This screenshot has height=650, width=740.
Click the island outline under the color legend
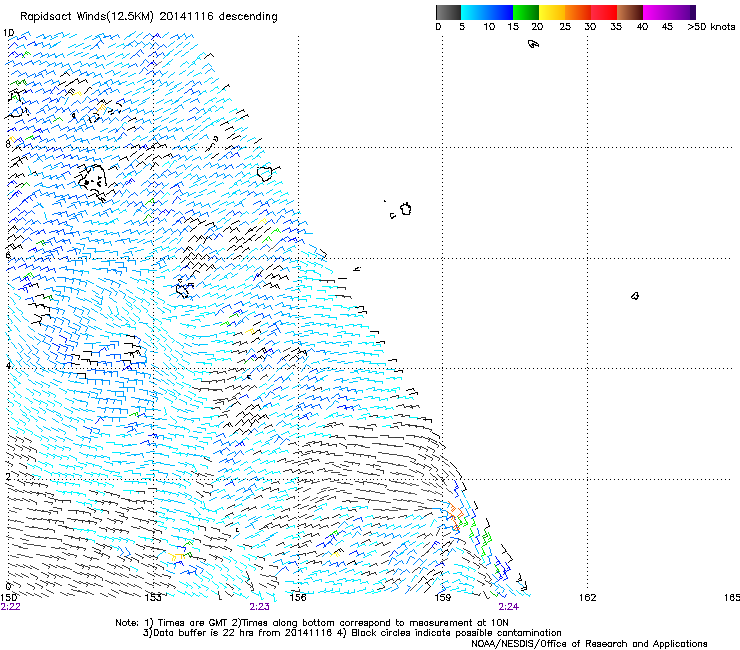pyautogui.click(x=533, y=44)
